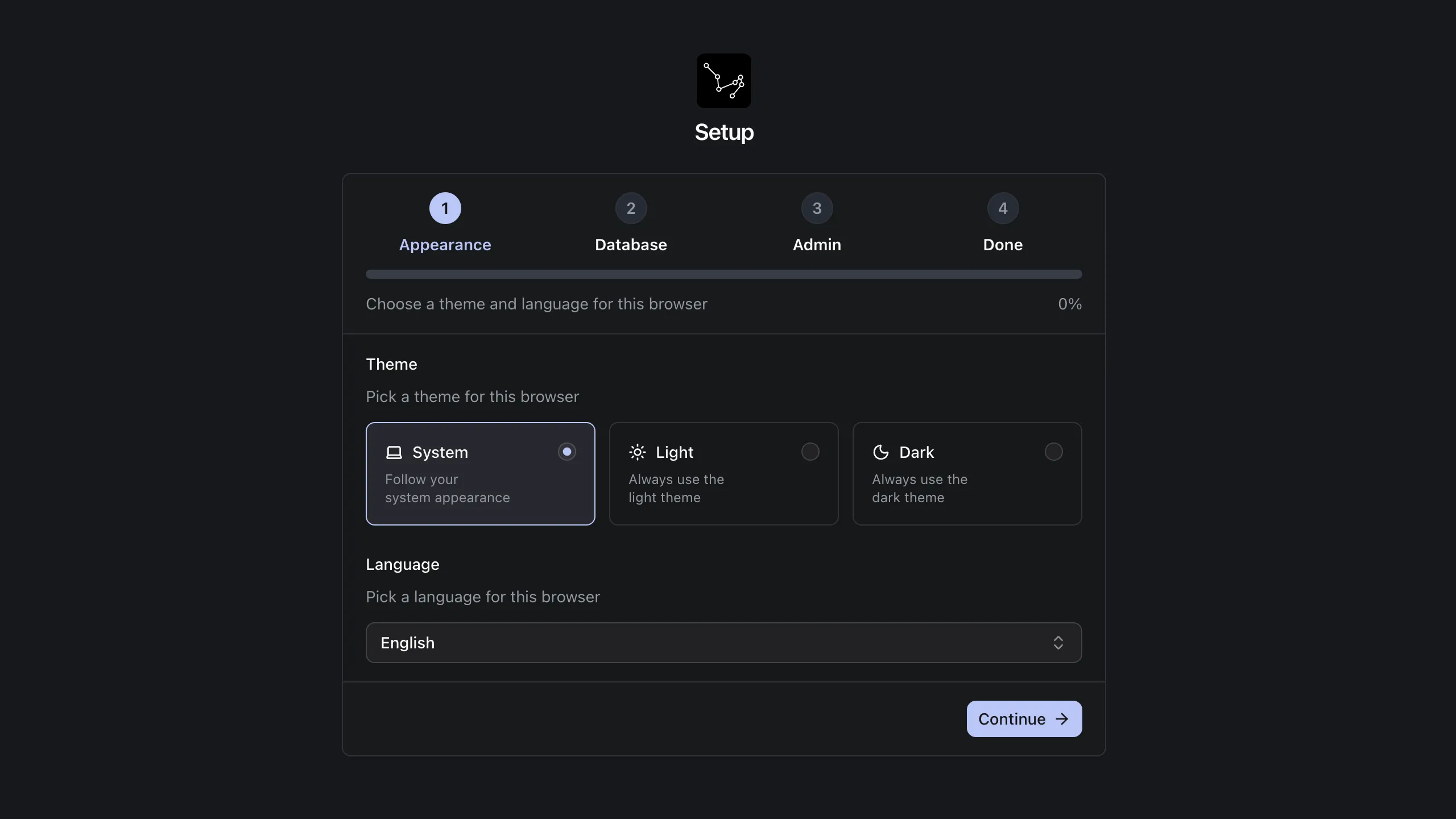Click step 4 circle for Done
Image resolution: width=1456 pixels, height=819 pixels.
coord(1003,208)
